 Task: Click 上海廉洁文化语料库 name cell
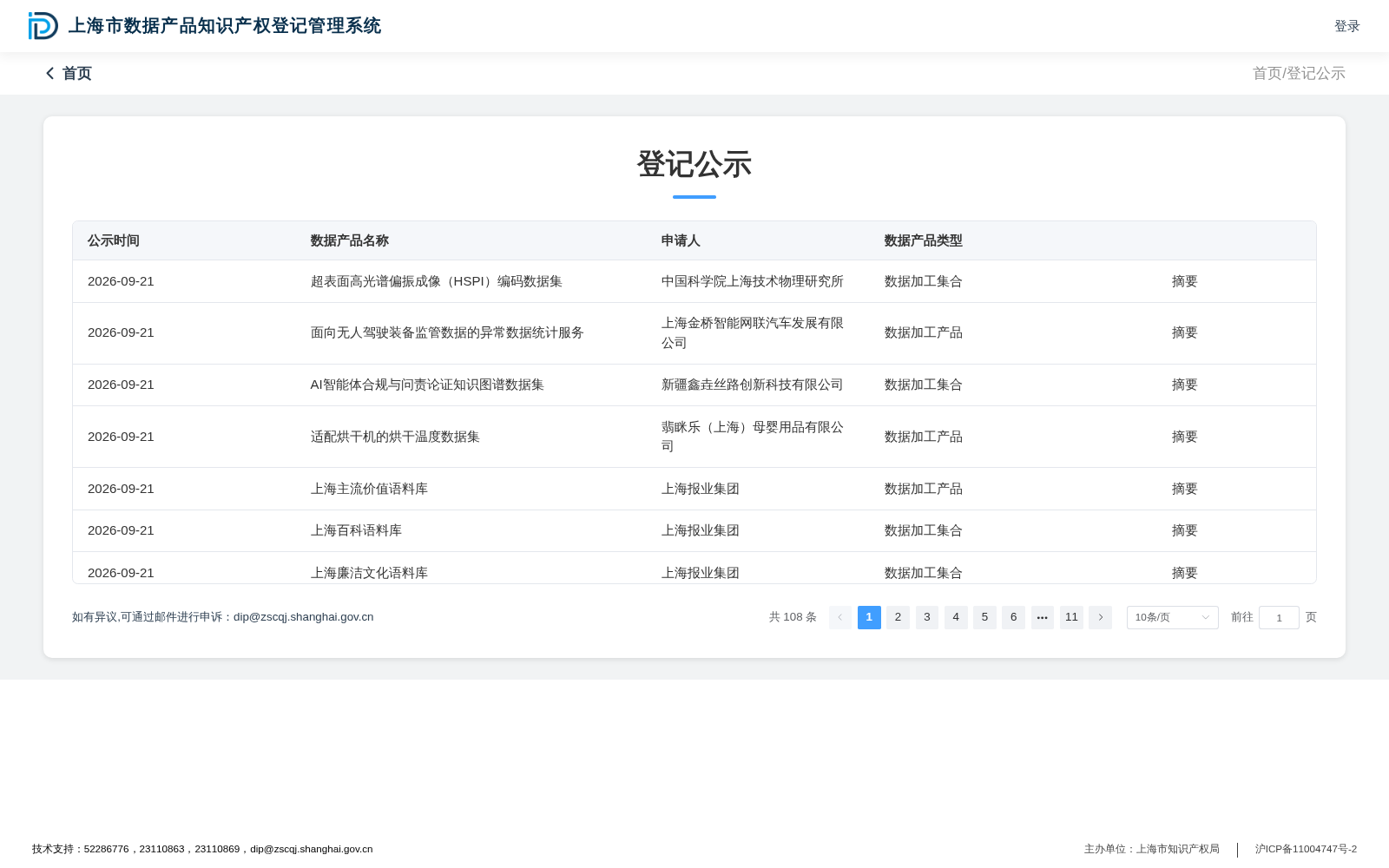369,573
